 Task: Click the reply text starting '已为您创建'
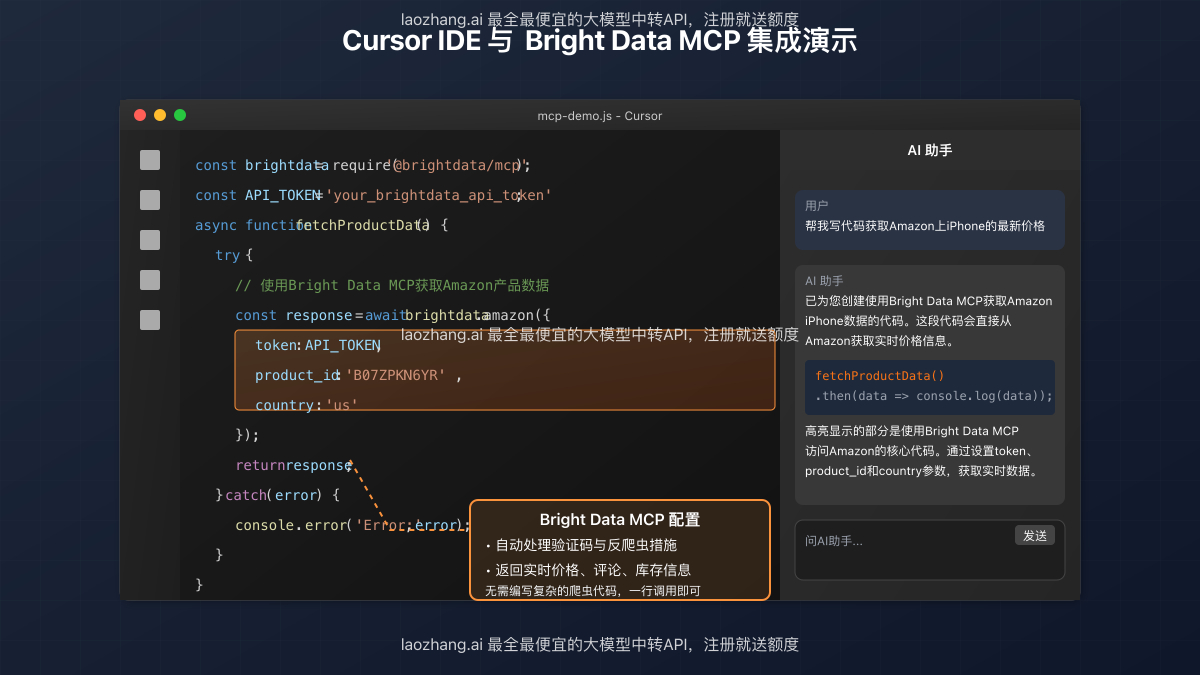pyautogui.click(x=929, y=320)
